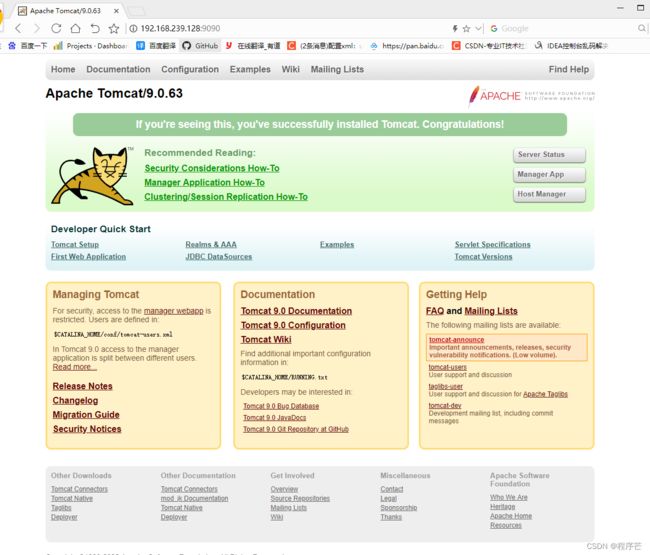This screenshot has height=555, width=650.
Task: Bookmark page using star icon left of address bar
Action: [x=114, y=28]
